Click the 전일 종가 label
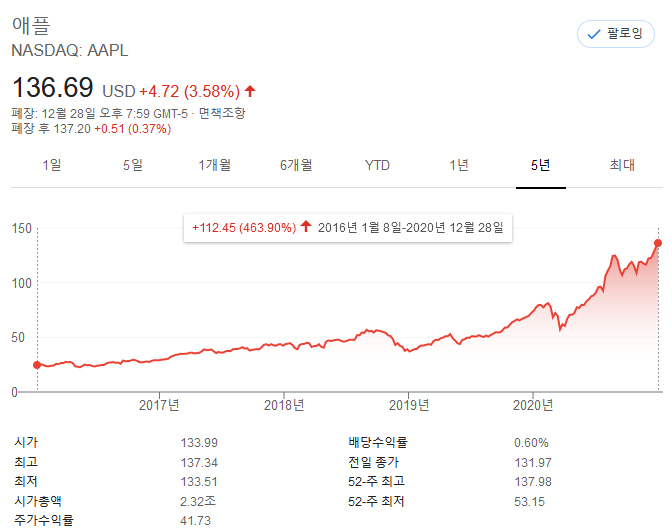 point(373,462)
